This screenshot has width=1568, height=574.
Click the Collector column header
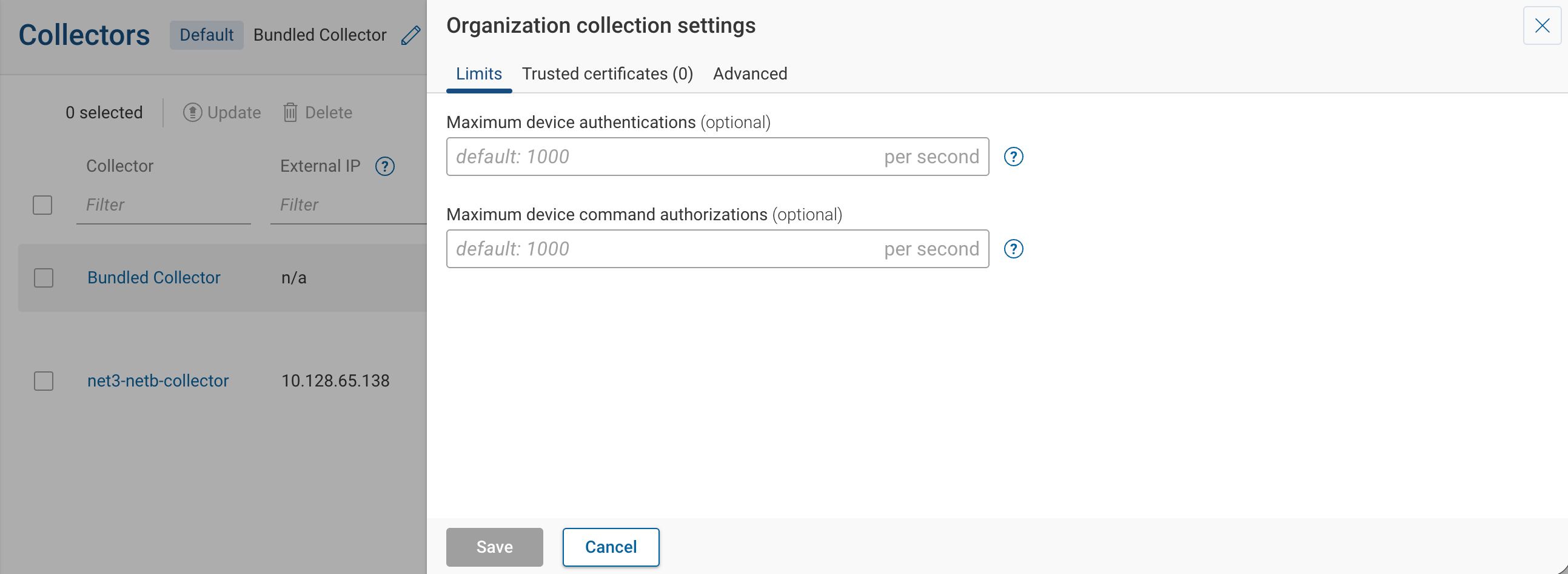pyautogui.click(x=119, y=166)
